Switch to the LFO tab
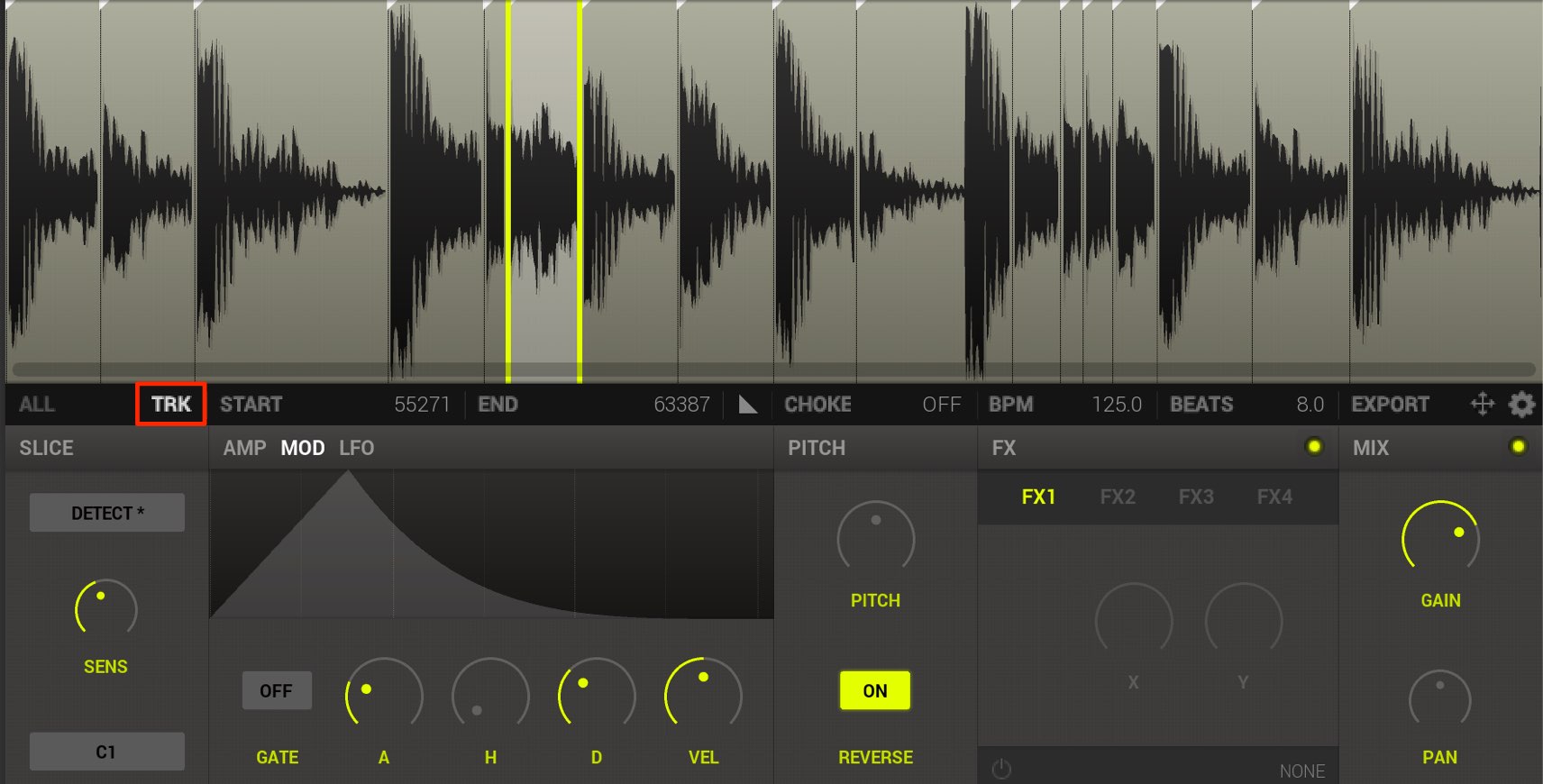Screen dimensions: 1543x784 (357, 448)
